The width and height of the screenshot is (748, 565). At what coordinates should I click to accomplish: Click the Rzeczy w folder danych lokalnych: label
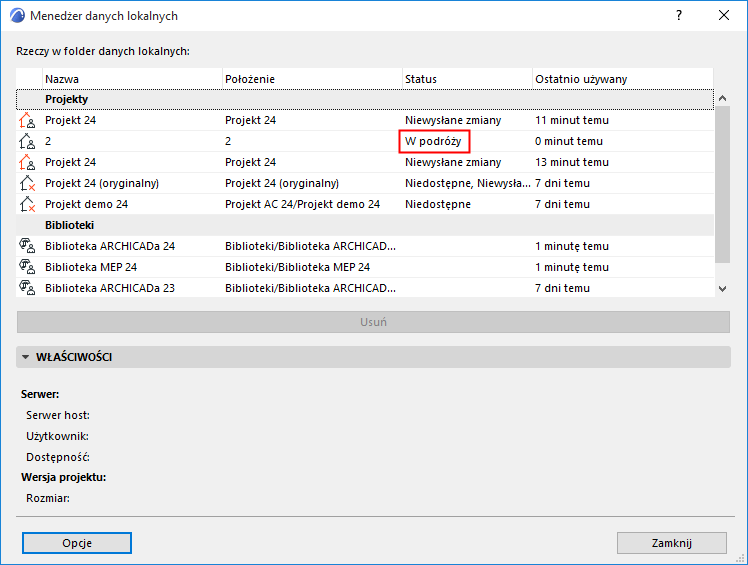tap(103, 51)
